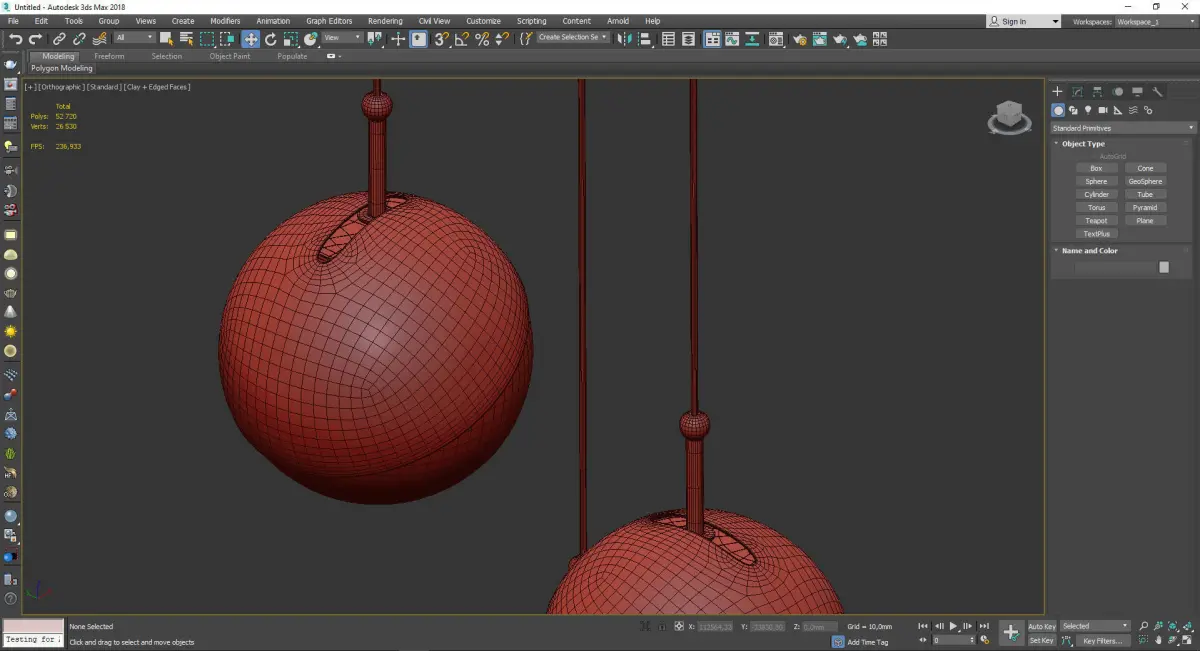Open the Selected key filter dropdown
This screenshot has height=651, width=1200.
click(1095, 626)
